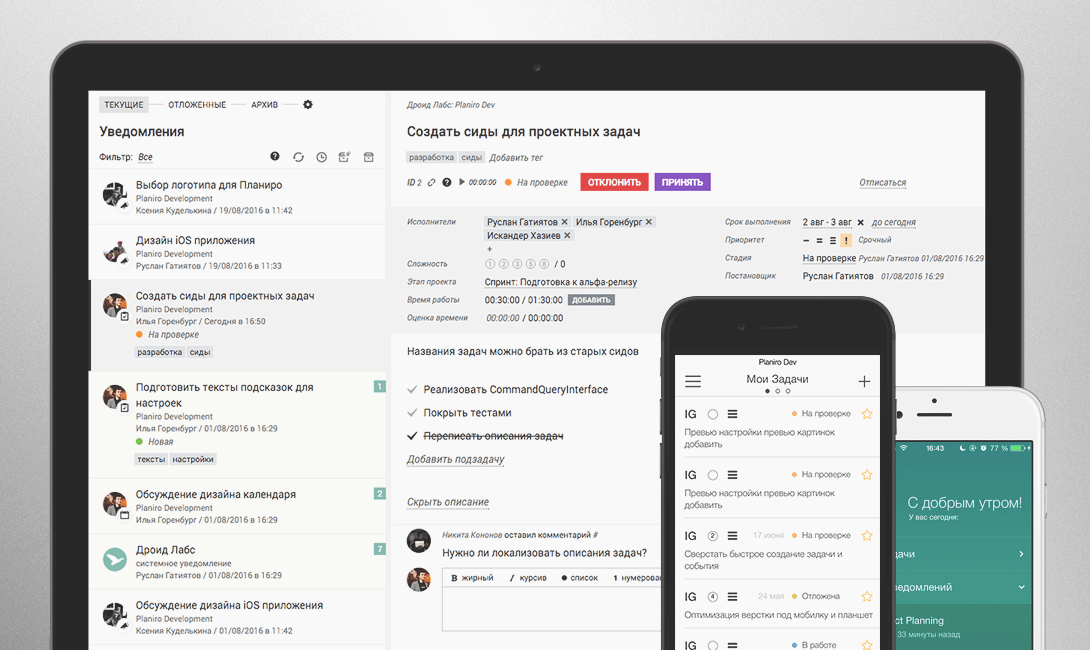Set priority to two-line medium icon
This screenshot has height=650, width=1090.
(820, 241)
